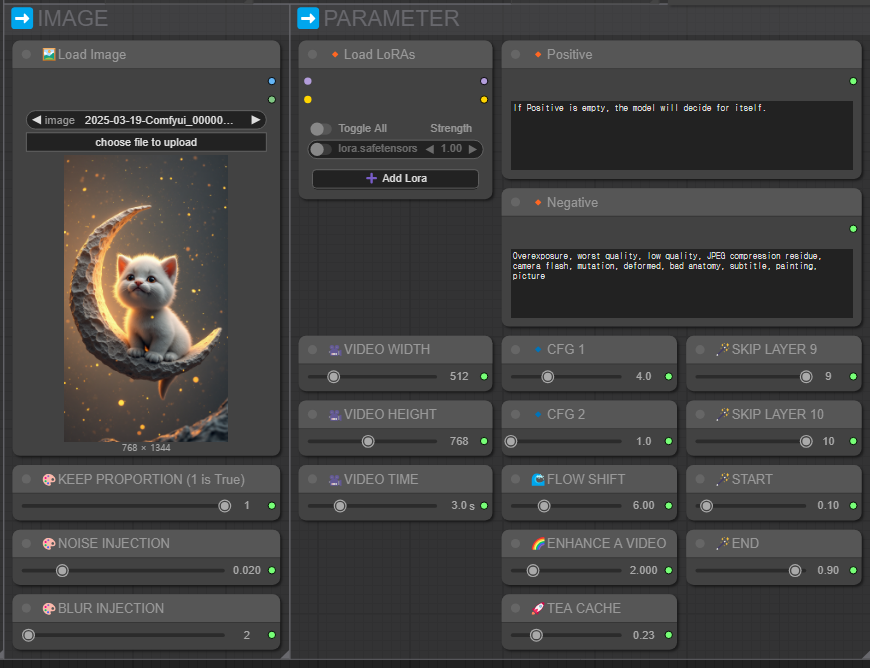870x668 pixels.
Task: Collapse the Negative node with its dot
Action: (x=515, y=203)
